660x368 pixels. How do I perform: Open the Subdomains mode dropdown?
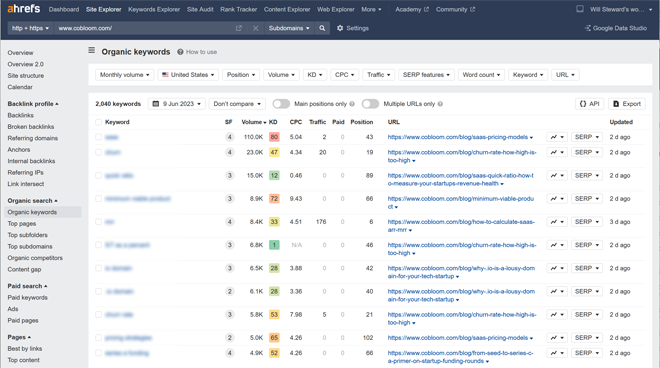click(x=289, y=28)
